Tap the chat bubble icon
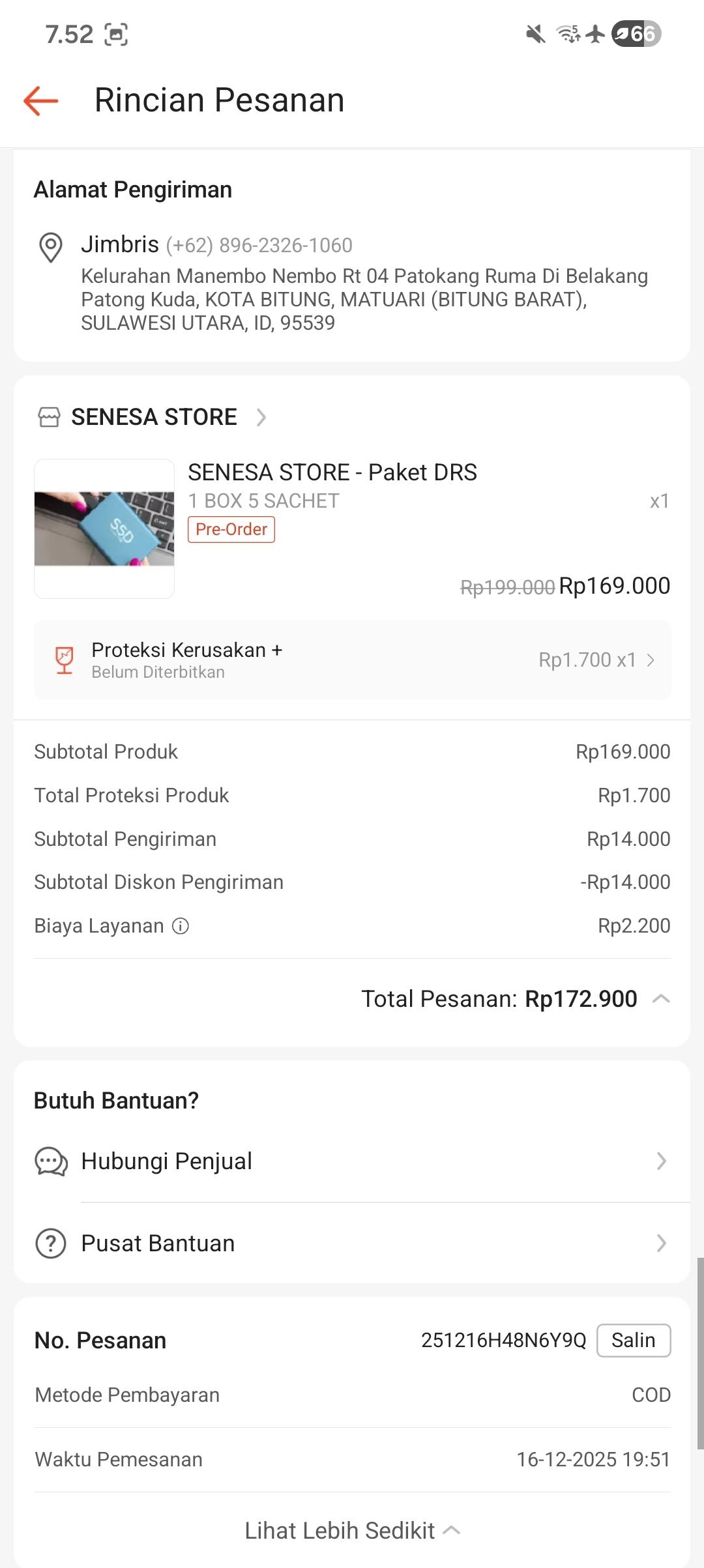Screen dimensions: 704x1568 tap(51, 1161)
